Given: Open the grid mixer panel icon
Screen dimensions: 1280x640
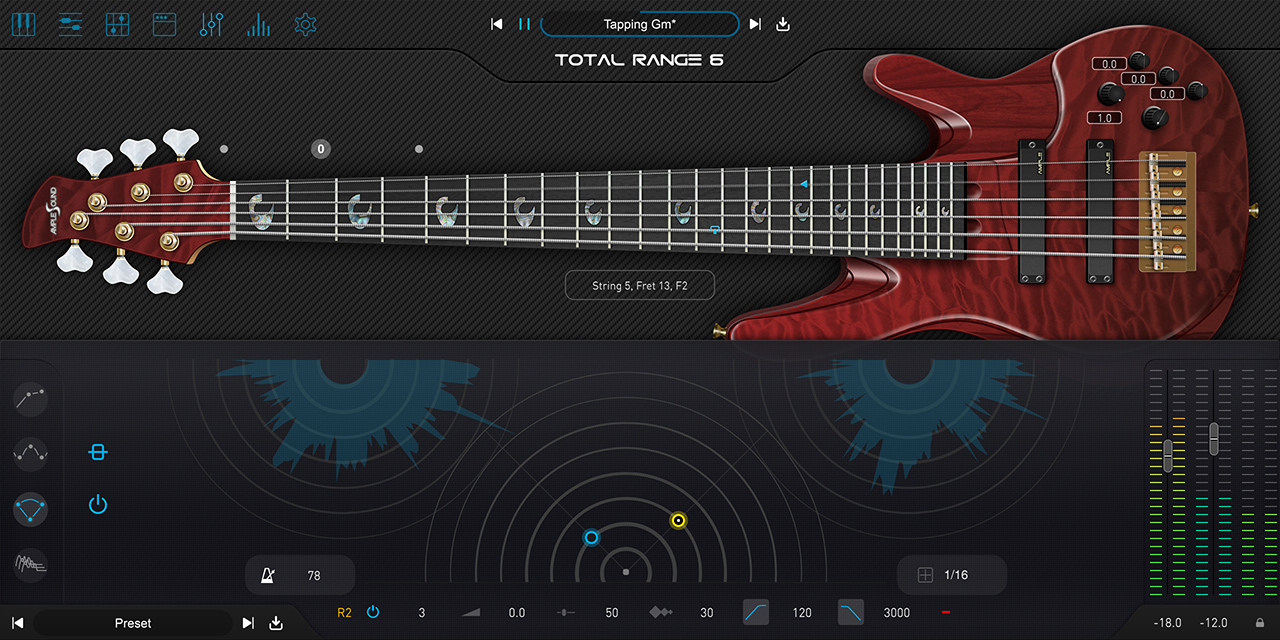Looking at the screenshot, I should tap(117, 24).
